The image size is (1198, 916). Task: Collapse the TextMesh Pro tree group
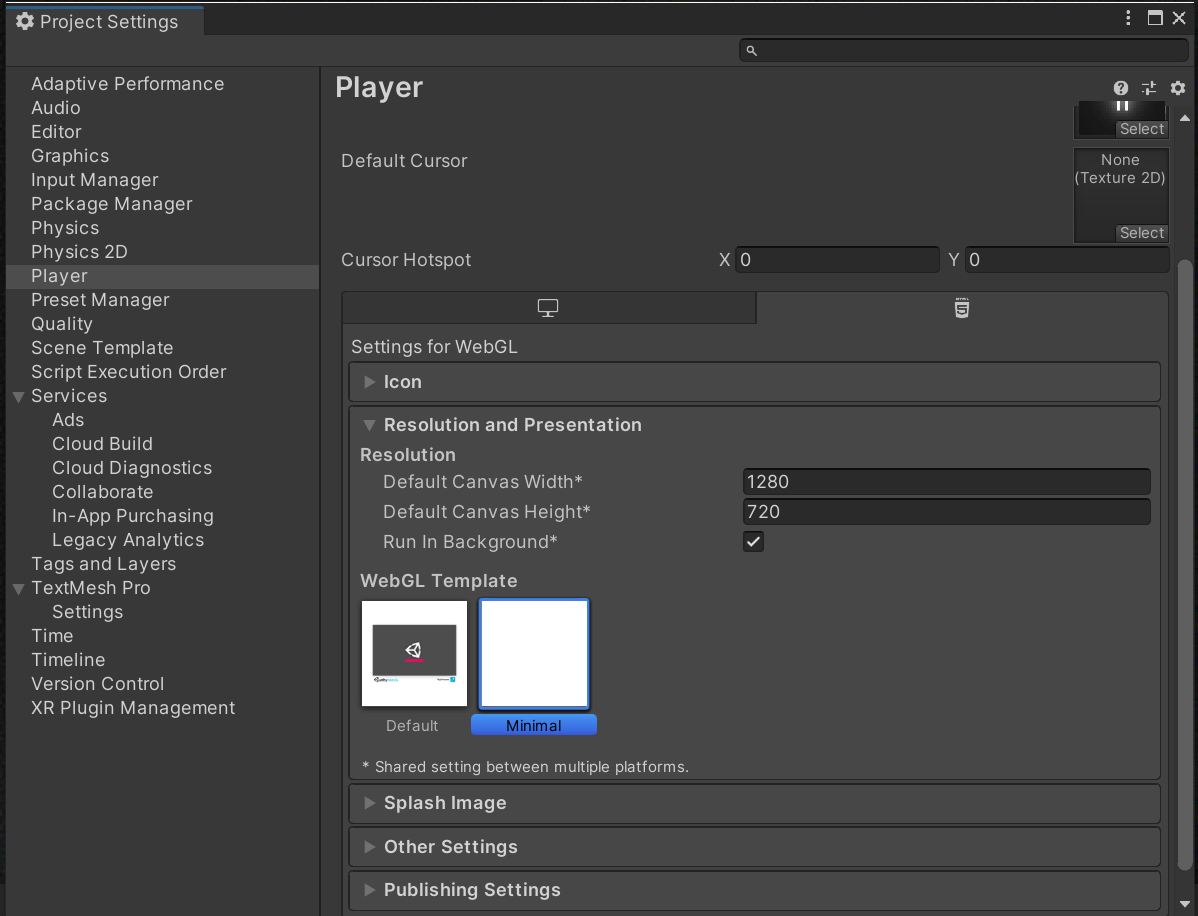(x=19, y=588)
